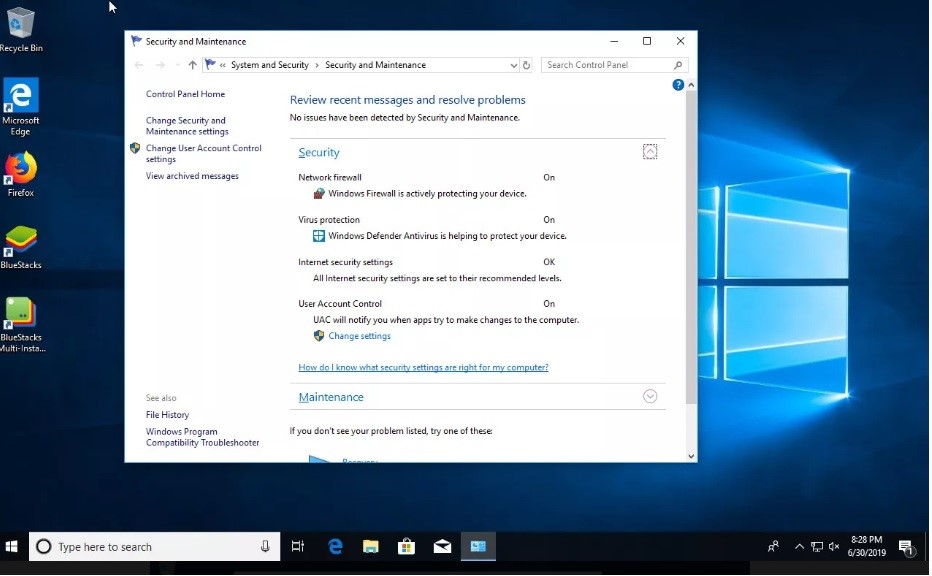This screenshot has height=576, width=932.
Task: Show hidden system tray icons
Action: (x=798, y=547)
